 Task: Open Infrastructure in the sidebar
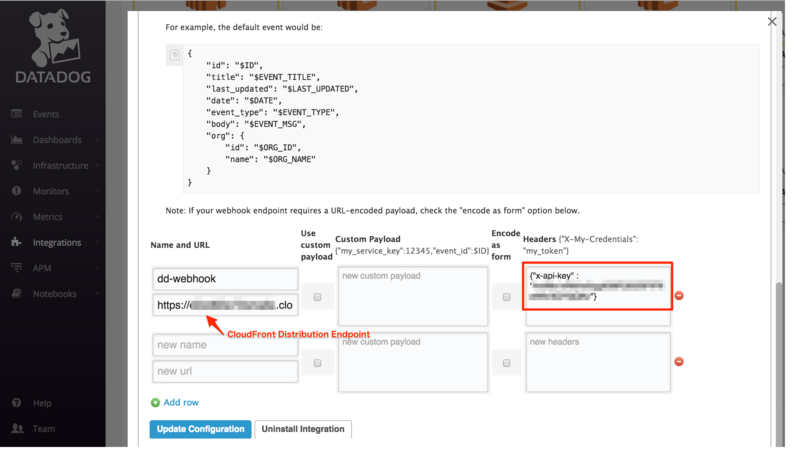[61, 166]
